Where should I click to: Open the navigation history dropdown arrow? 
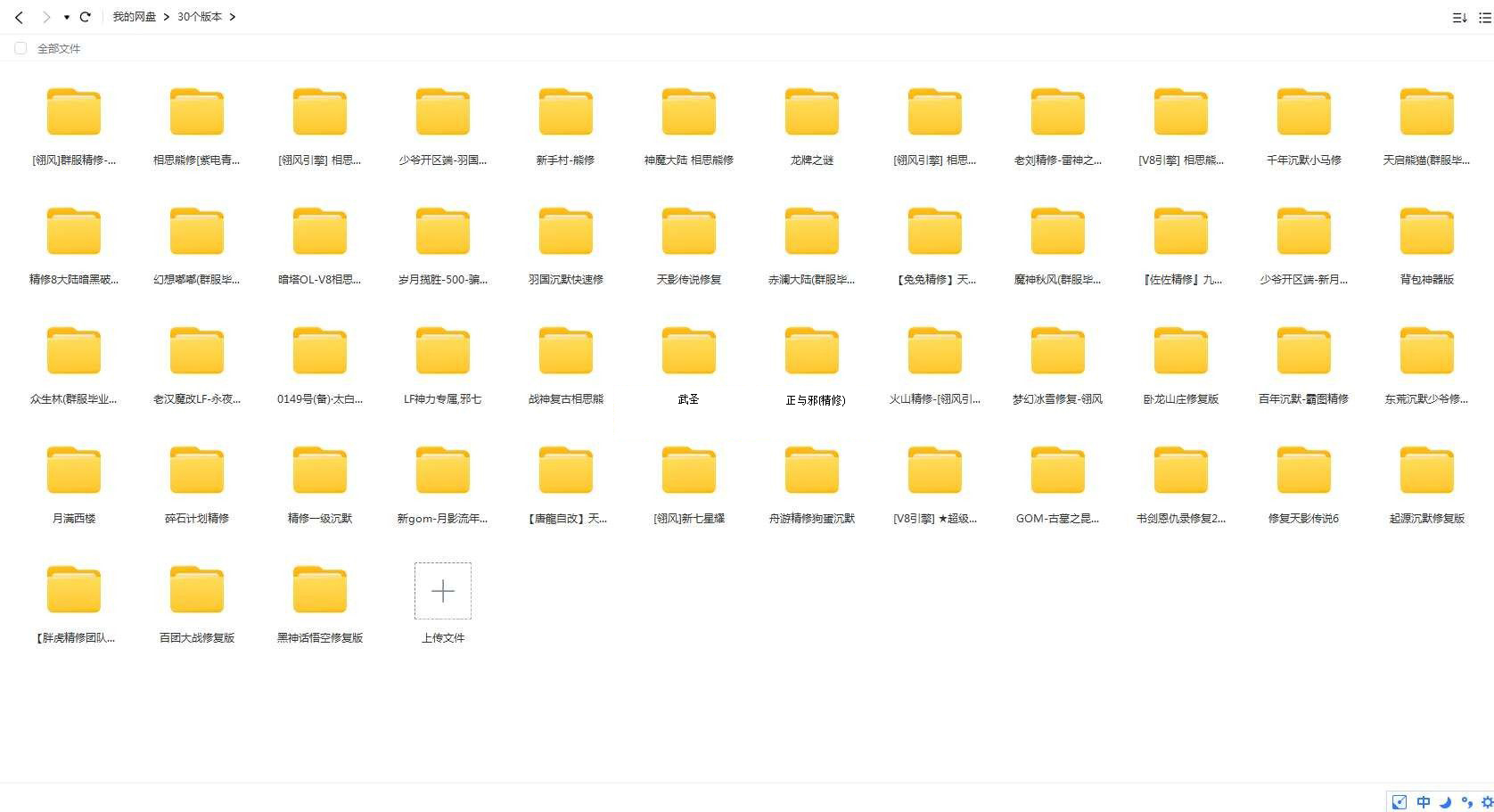pyautogui.click(x=67, y=17)
